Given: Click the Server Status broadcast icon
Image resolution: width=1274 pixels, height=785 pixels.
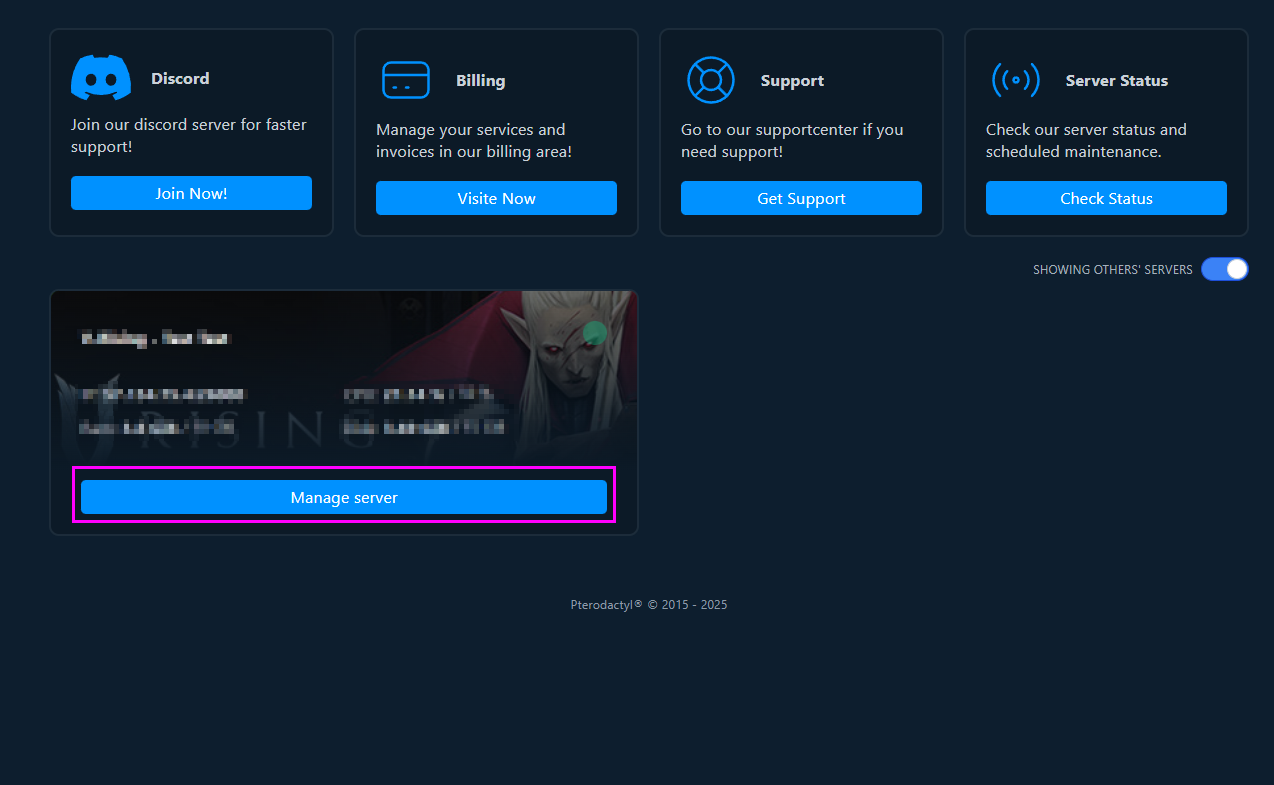Looking at the screenshot, I should [x=1015, y=80].
